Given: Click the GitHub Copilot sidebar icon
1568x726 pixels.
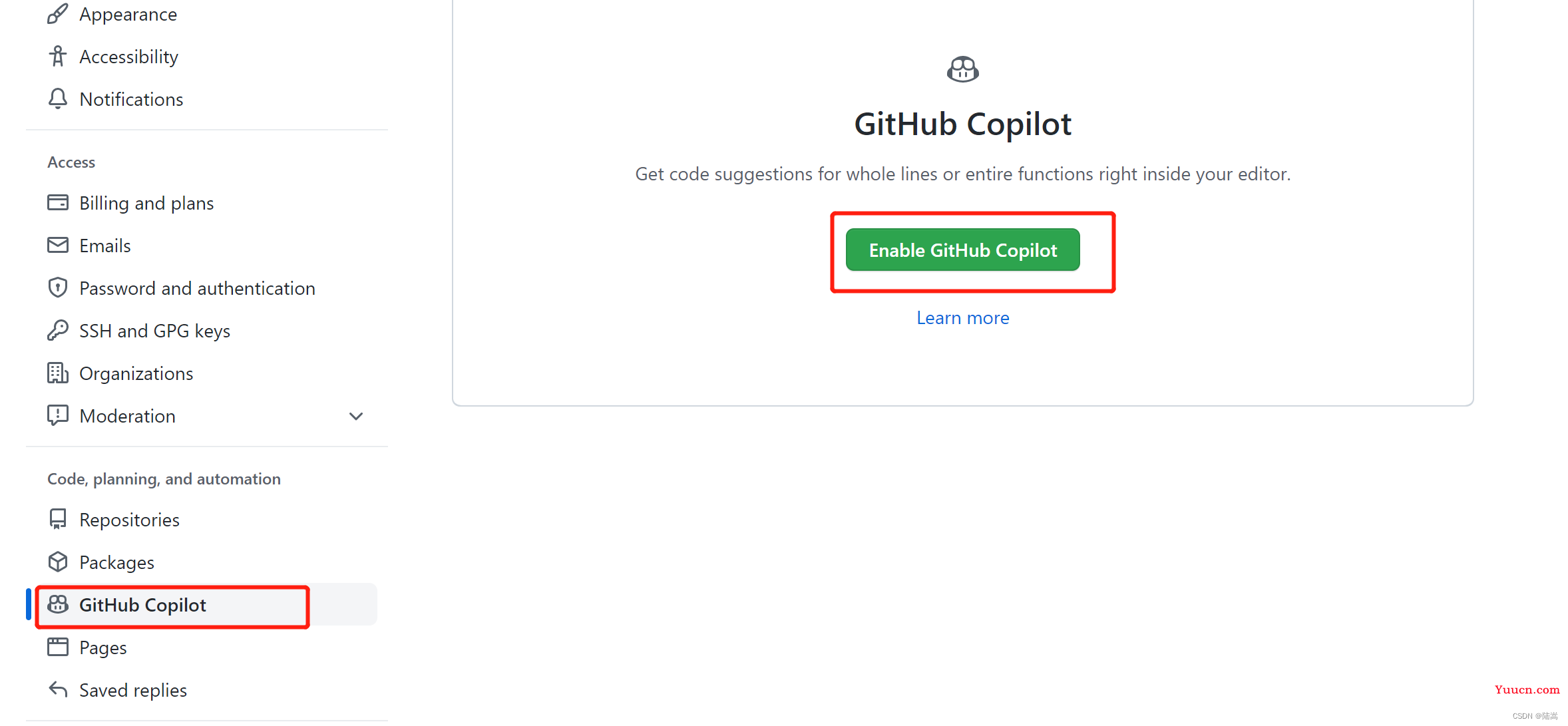Looking at the screenshot, I should coord(58,604).
